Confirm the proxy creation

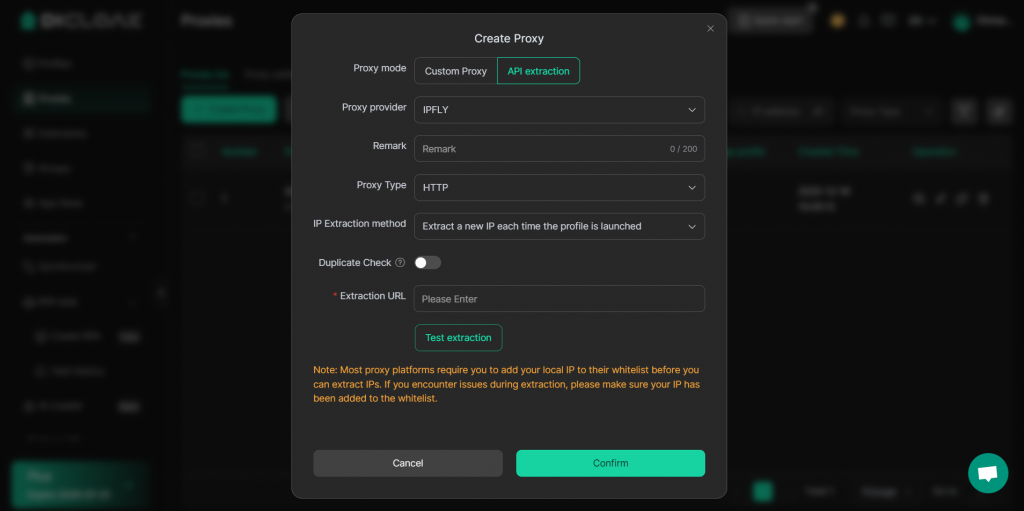pyautogui.click(x=610, y=463)
